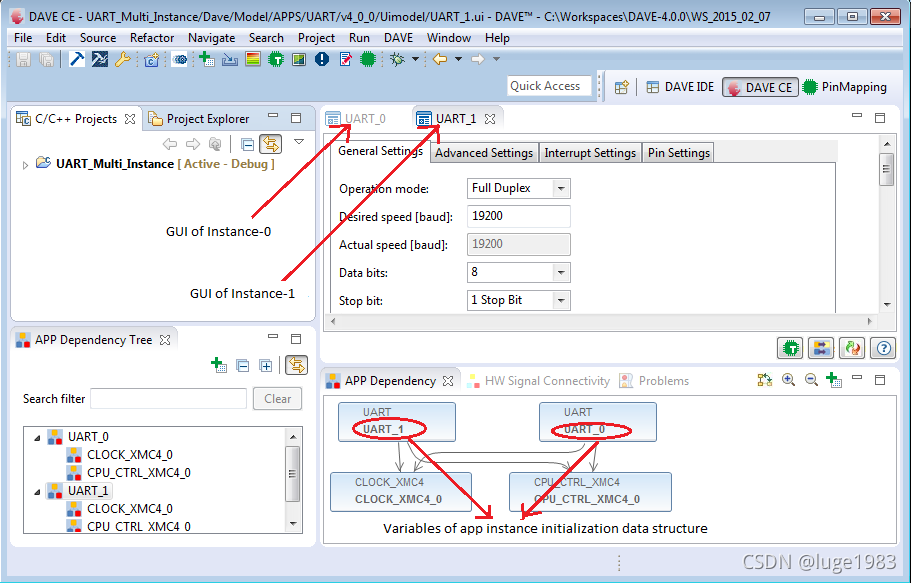
Task: Click the UART_1 block in dependency diagram
Action: (x=397, y=422)
